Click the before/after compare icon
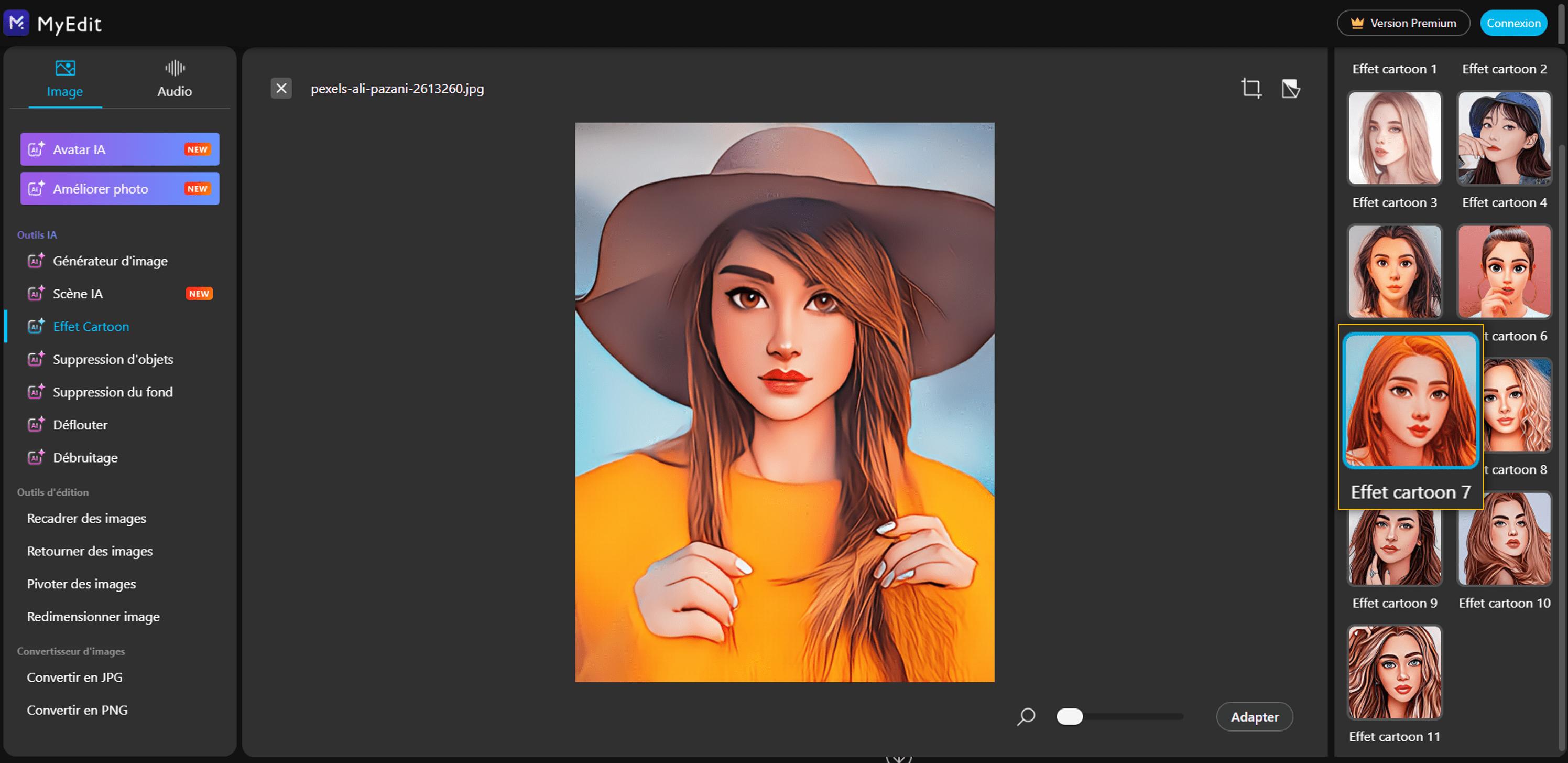1568x763 pixels. tap(1290, 89)
